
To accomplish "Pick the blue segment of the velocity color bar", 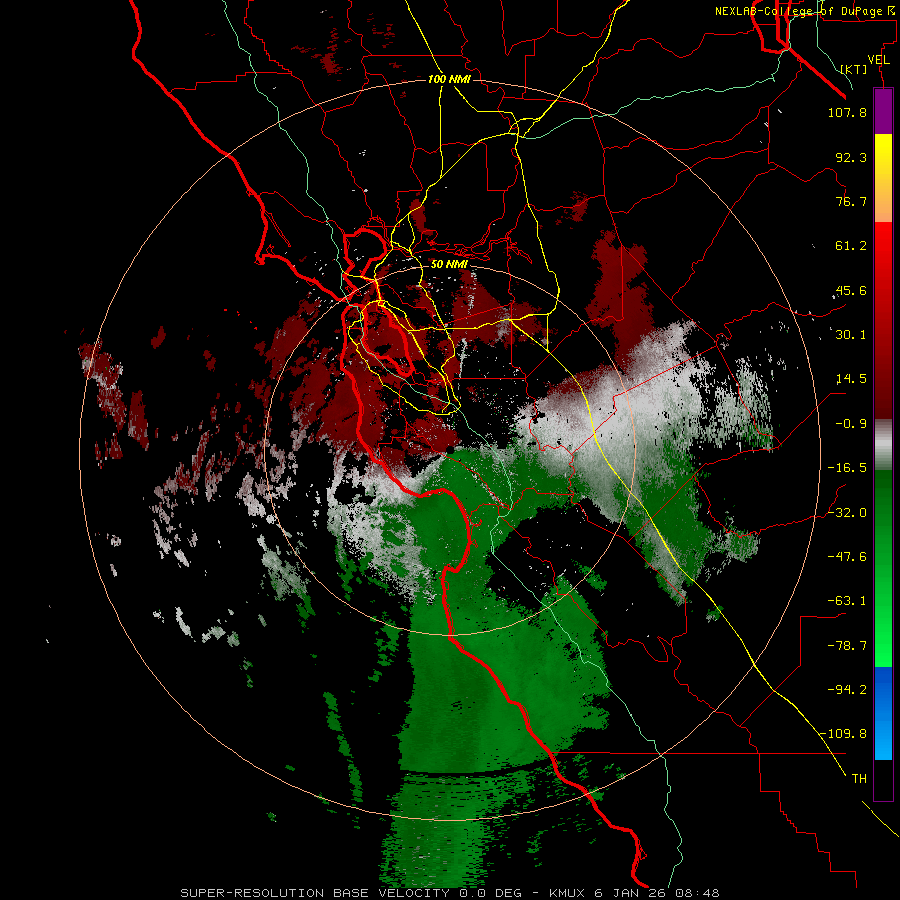I will (883, 713).
